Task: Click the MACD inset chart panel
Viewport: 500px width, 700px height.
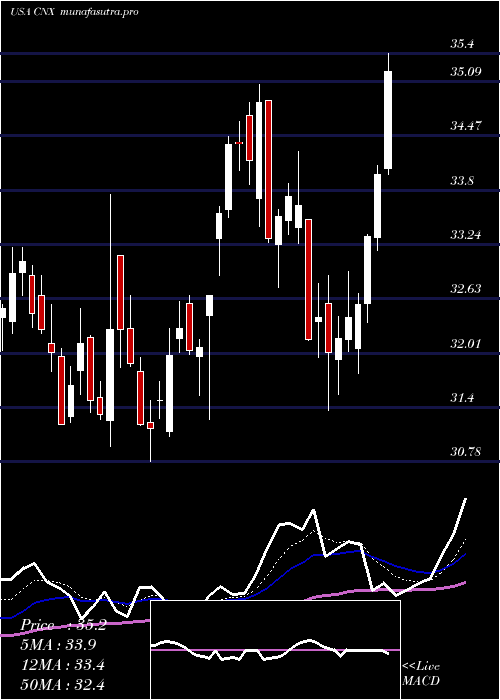Action: (x=275, y=650)
